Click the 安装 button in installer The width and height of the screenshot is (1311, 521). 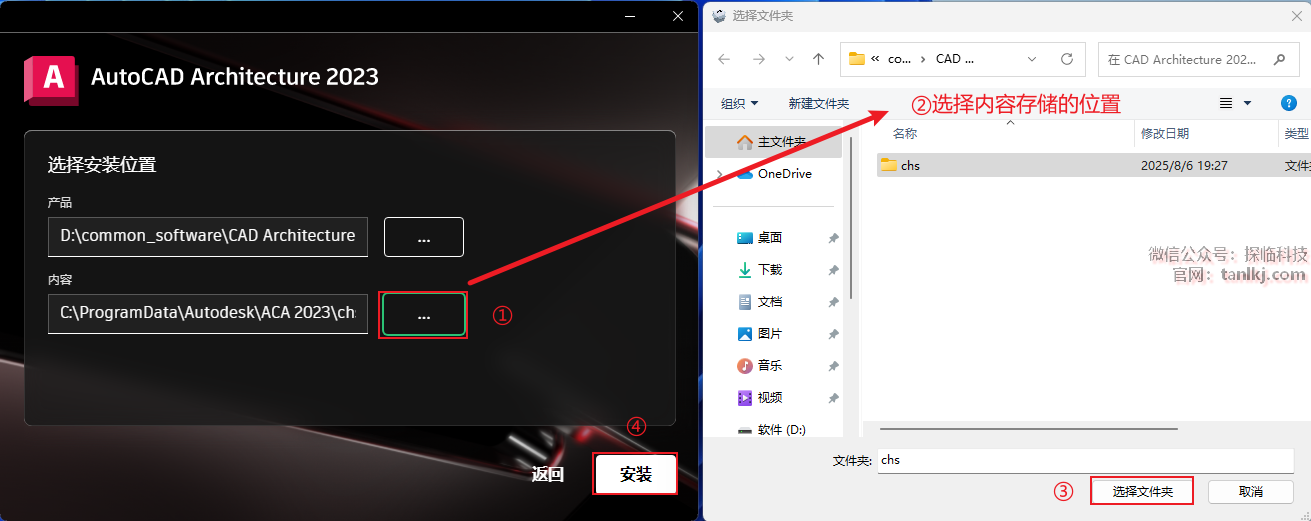[636, 474]
